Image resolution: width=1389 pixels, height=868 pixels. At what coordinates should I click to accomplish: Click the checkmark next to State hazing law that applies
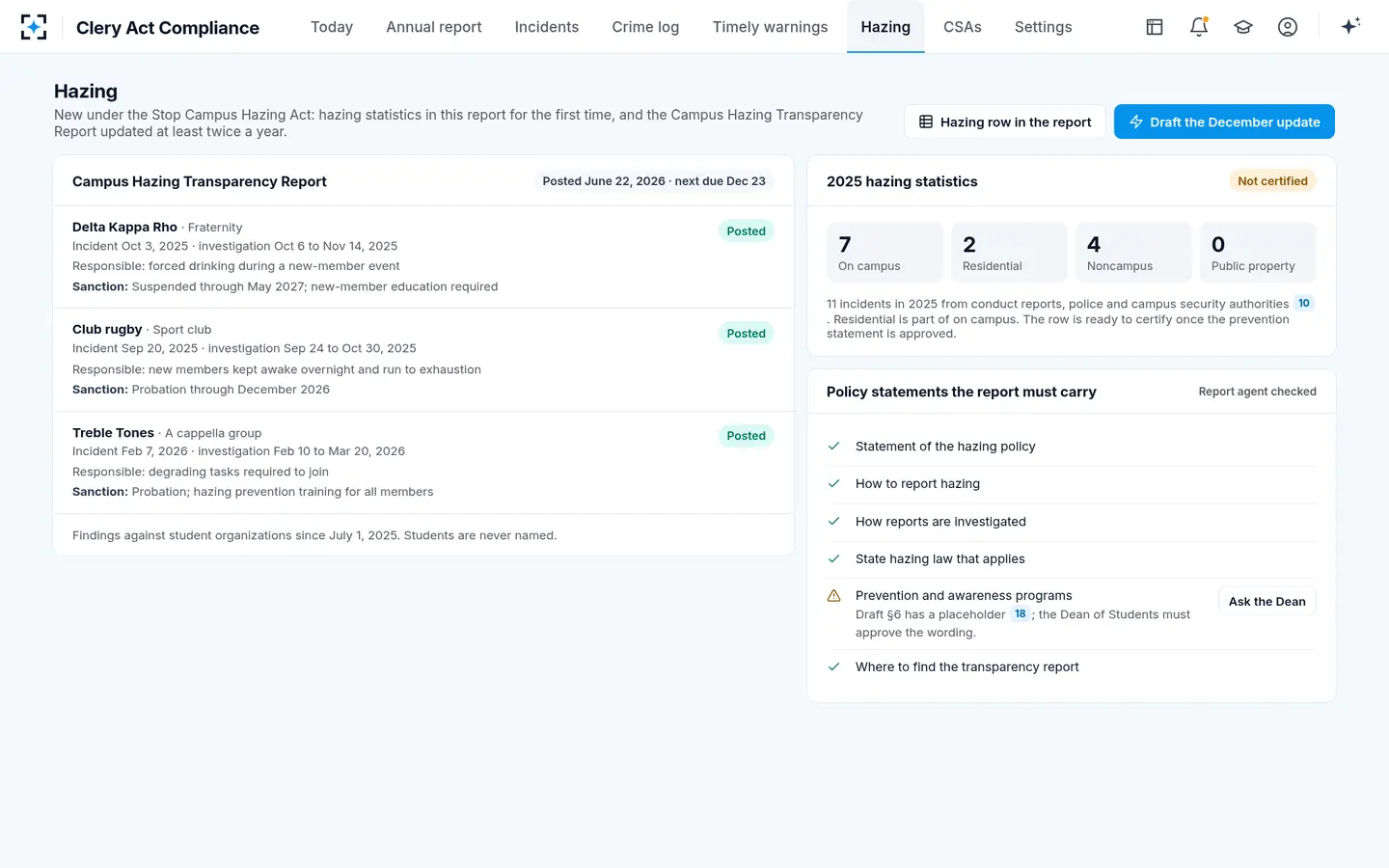coord(834,559)
